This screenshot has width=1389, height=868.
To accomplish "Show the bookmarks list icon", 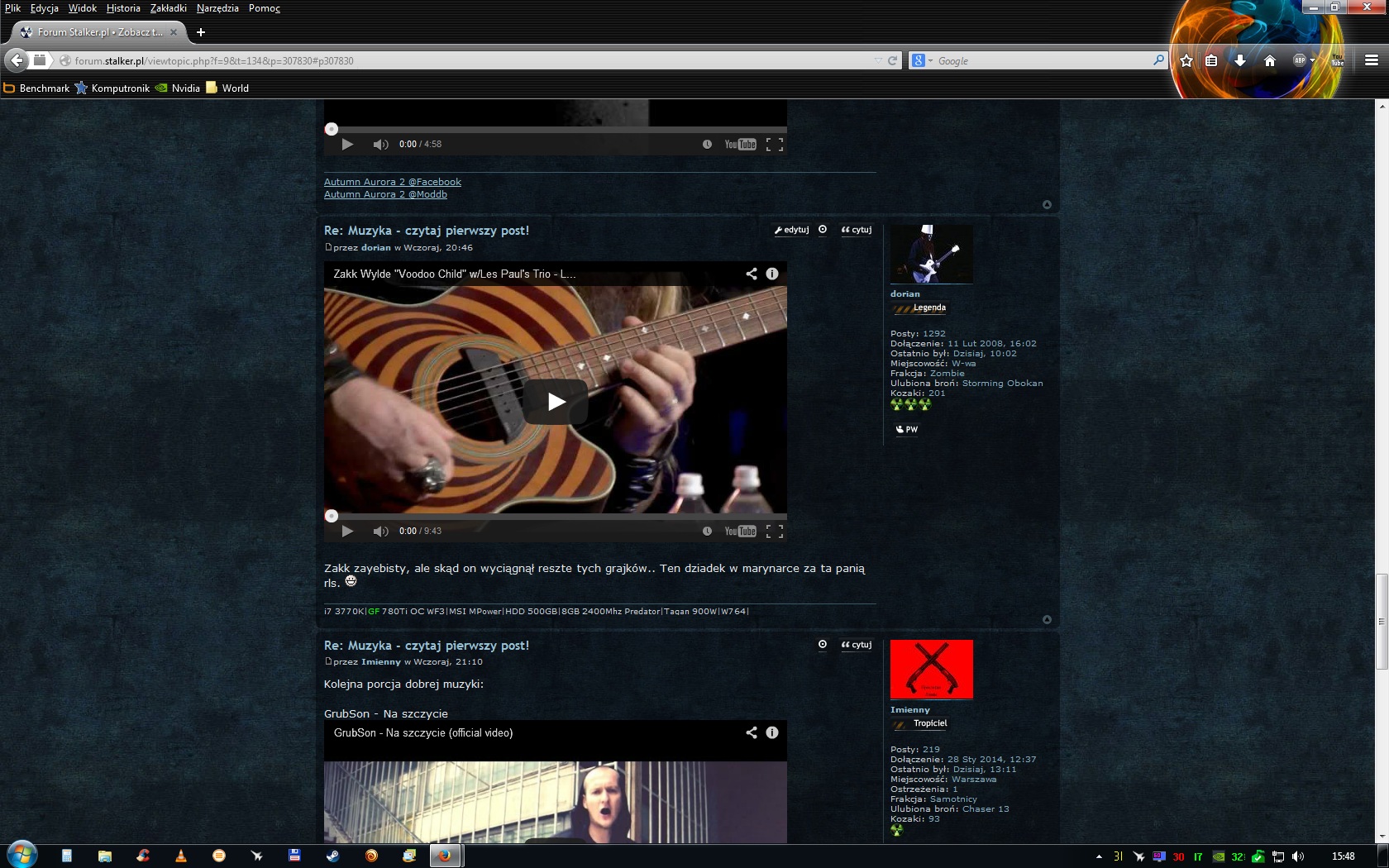I will tap(1211, 60).
